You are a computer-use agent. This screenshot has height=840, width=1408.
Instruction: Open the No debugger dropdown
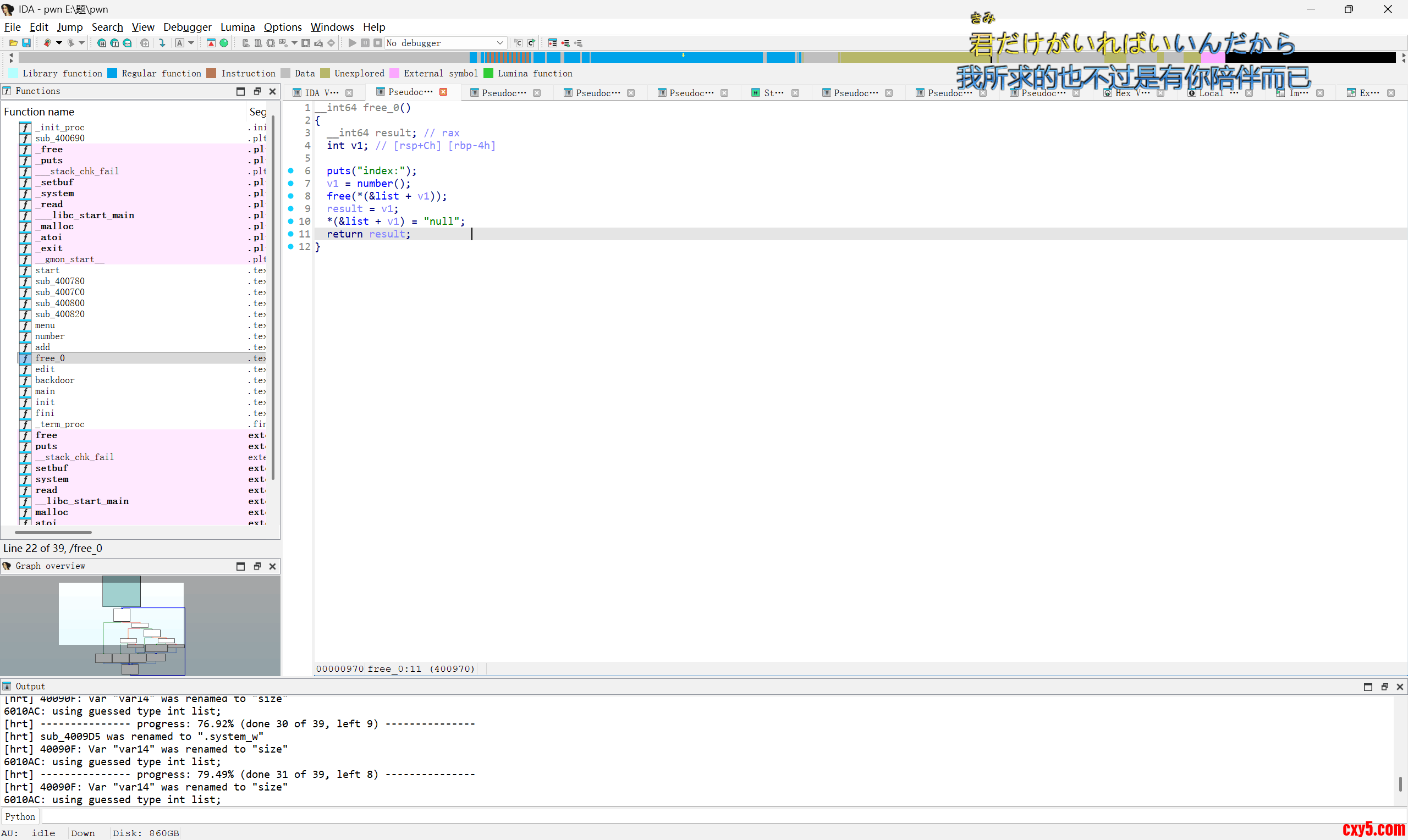click(500, 43)
